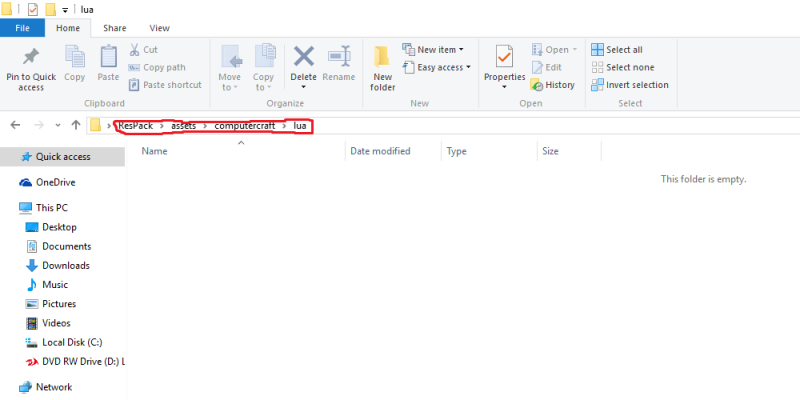Open the recent locations dropdown
This screenshot has width=800, height=400.
(58, 126)
